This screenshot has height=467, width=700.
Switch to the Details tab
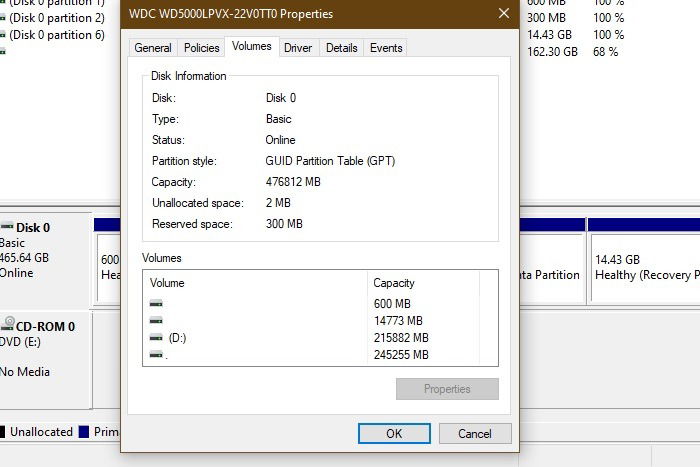tap(342, 48)
